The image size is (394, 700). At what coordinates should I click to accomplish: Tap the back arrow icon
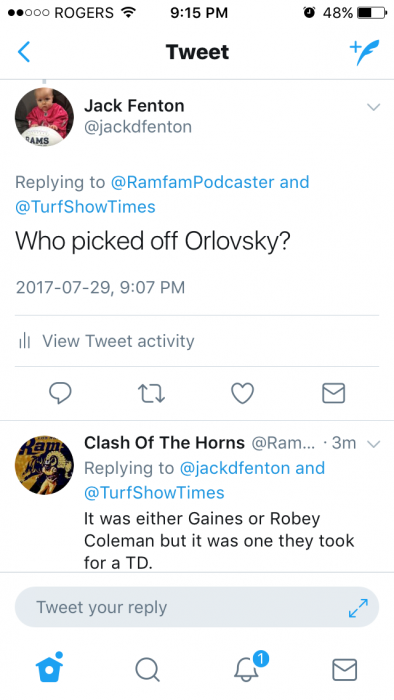(24, 52)
